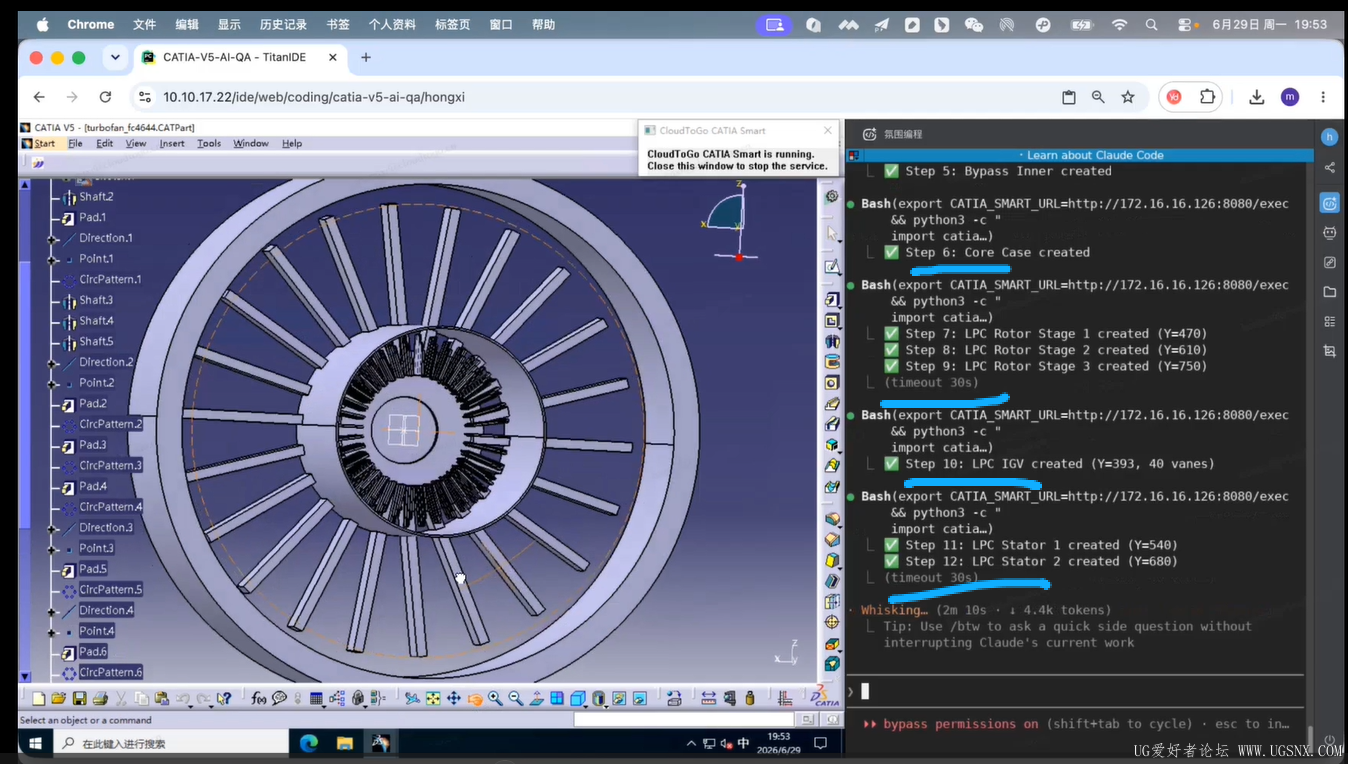The image size is (1348, 764).
Task: Click the Normal View icon
Action: (x=536, y=698)
